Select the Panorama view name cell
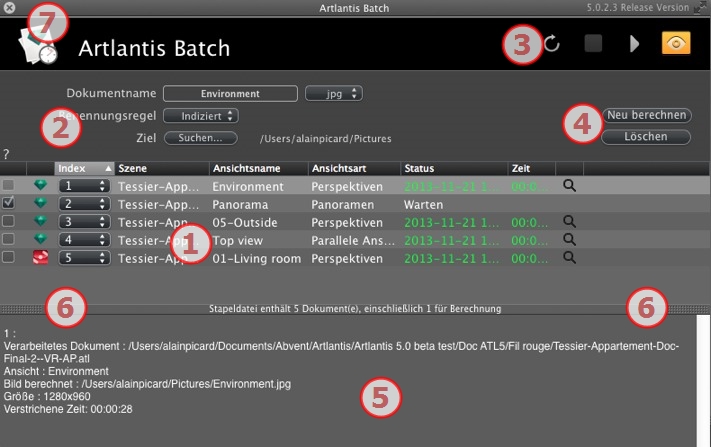 pyautogui.click(x=240, y=204)
